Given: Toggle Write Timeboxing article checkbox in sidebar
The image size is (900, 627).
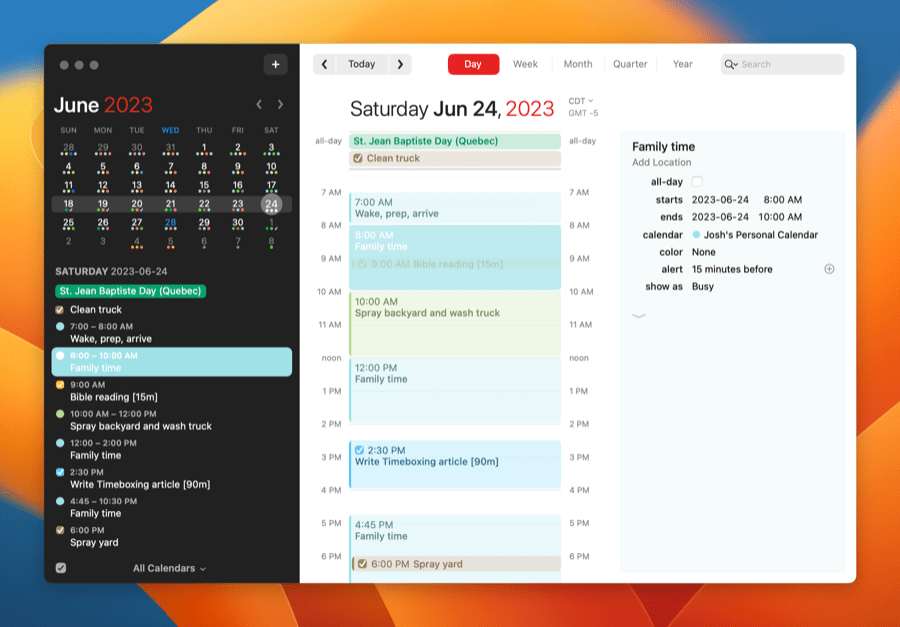Looking at the screenshot, I should 60,472.
